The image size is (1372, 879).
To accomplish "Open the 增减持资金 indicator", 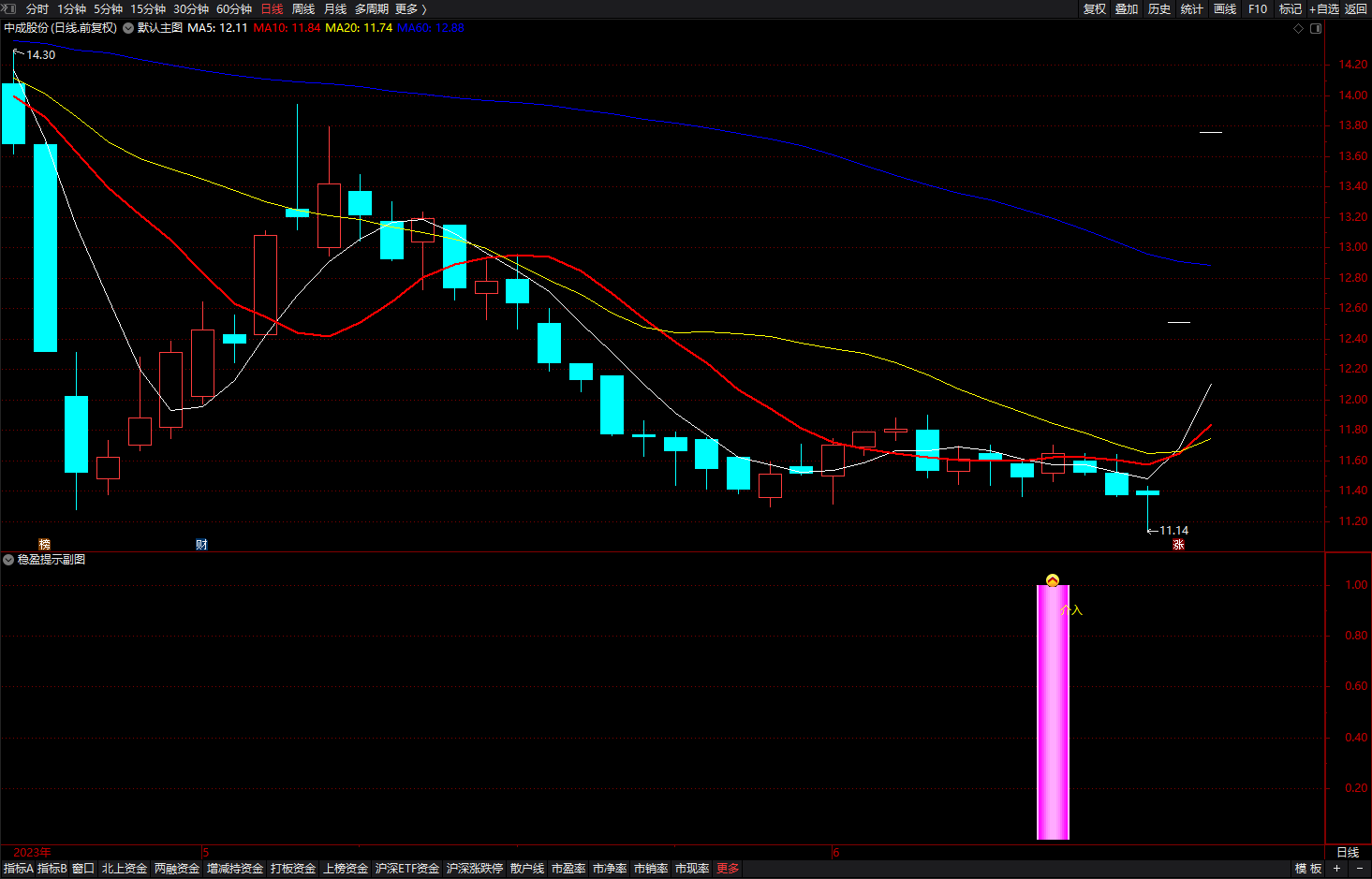I will 235,869.
